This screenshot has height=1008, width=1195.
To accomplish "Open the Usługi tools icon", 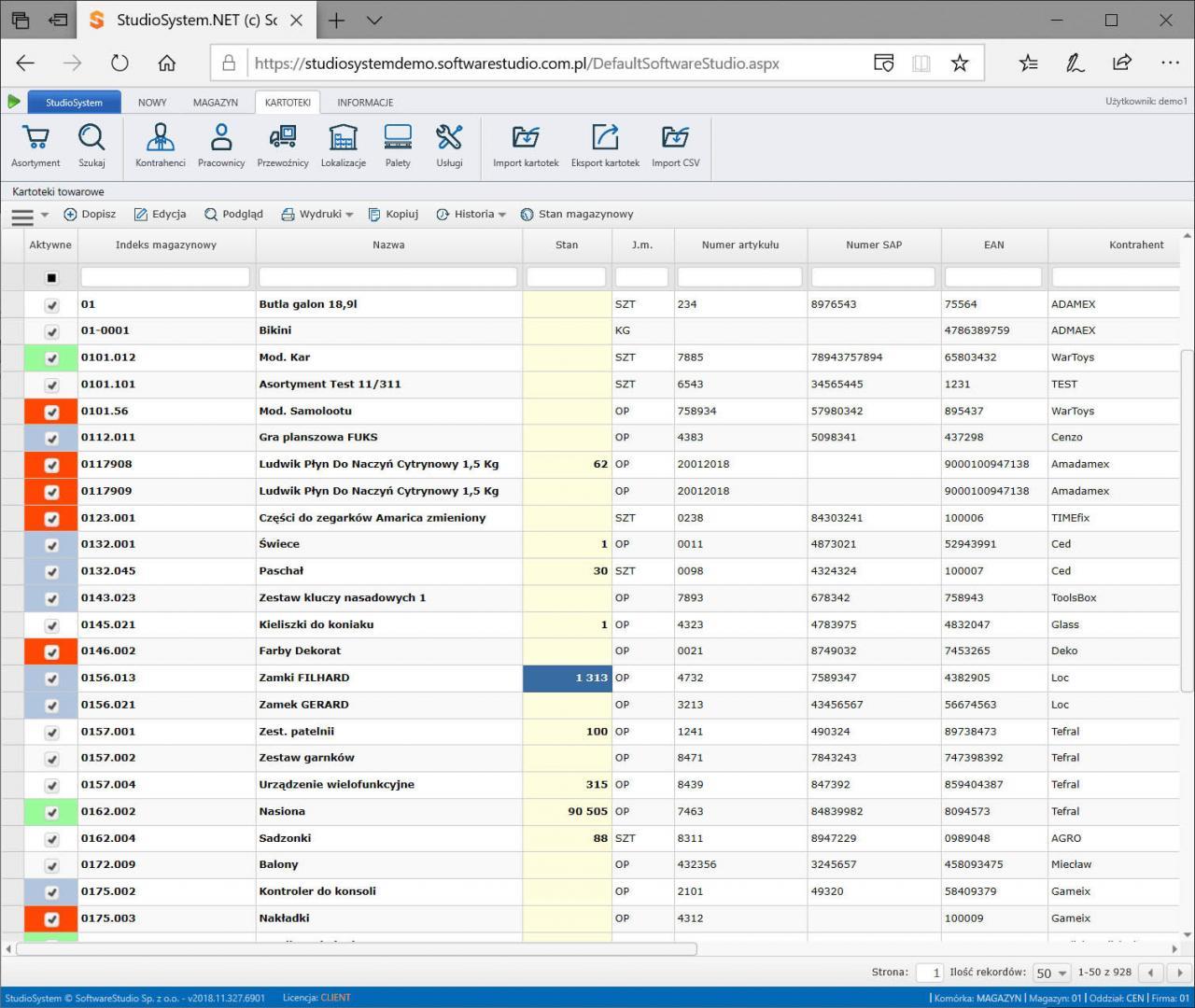I will (449, 138).
